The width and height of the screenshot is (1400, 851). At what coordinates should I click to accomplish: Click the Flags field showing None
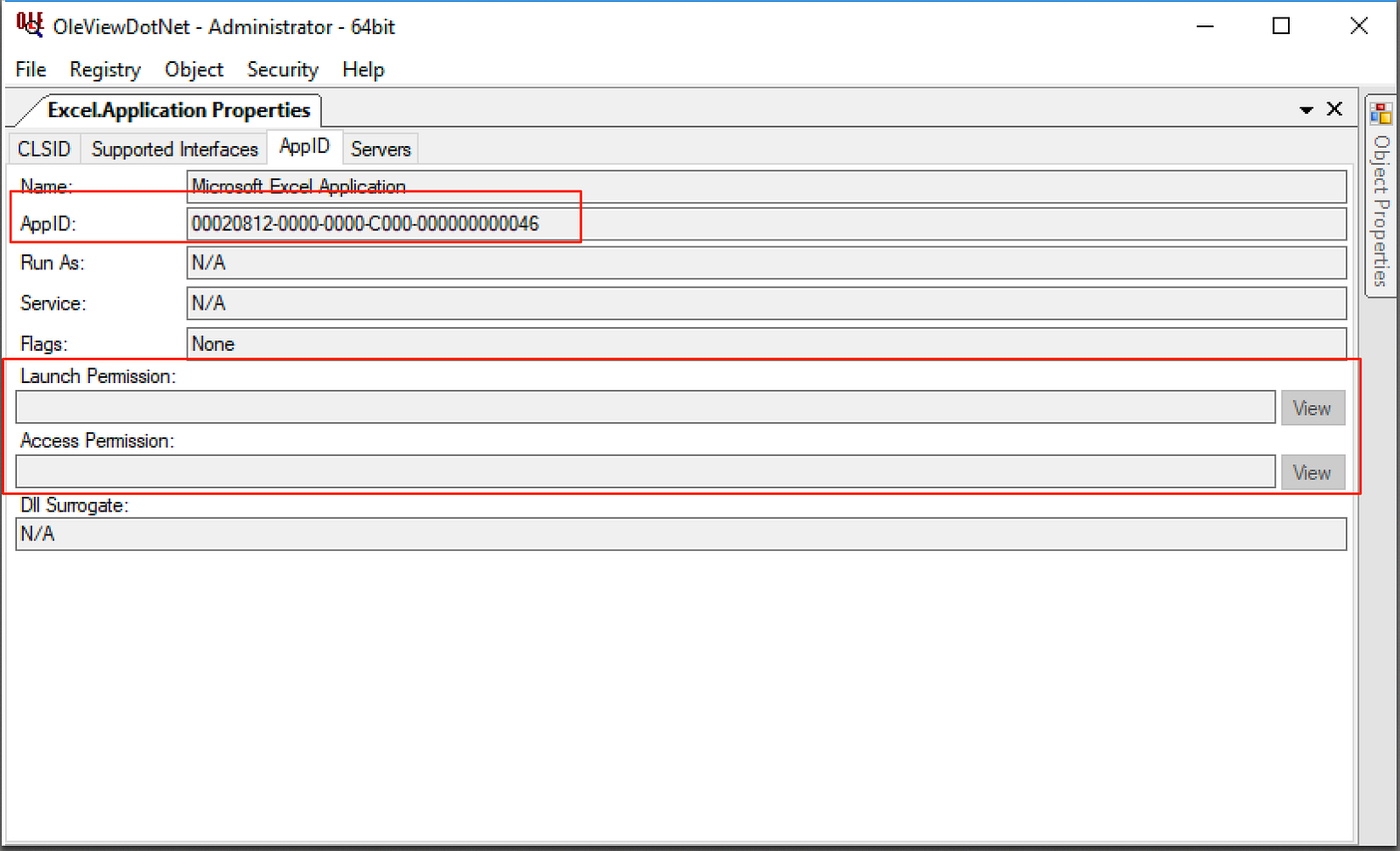click(x=766, y=344)
